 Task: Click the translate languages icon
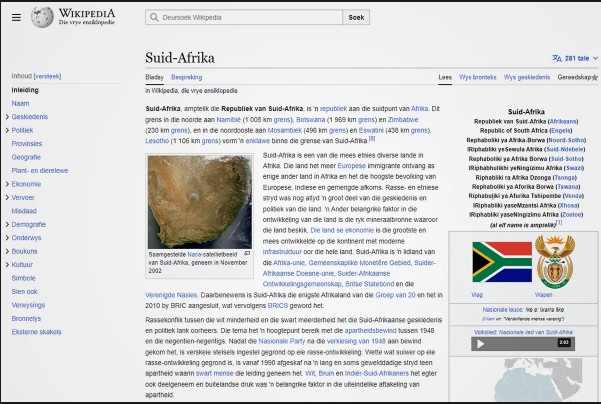pos(556,59)
